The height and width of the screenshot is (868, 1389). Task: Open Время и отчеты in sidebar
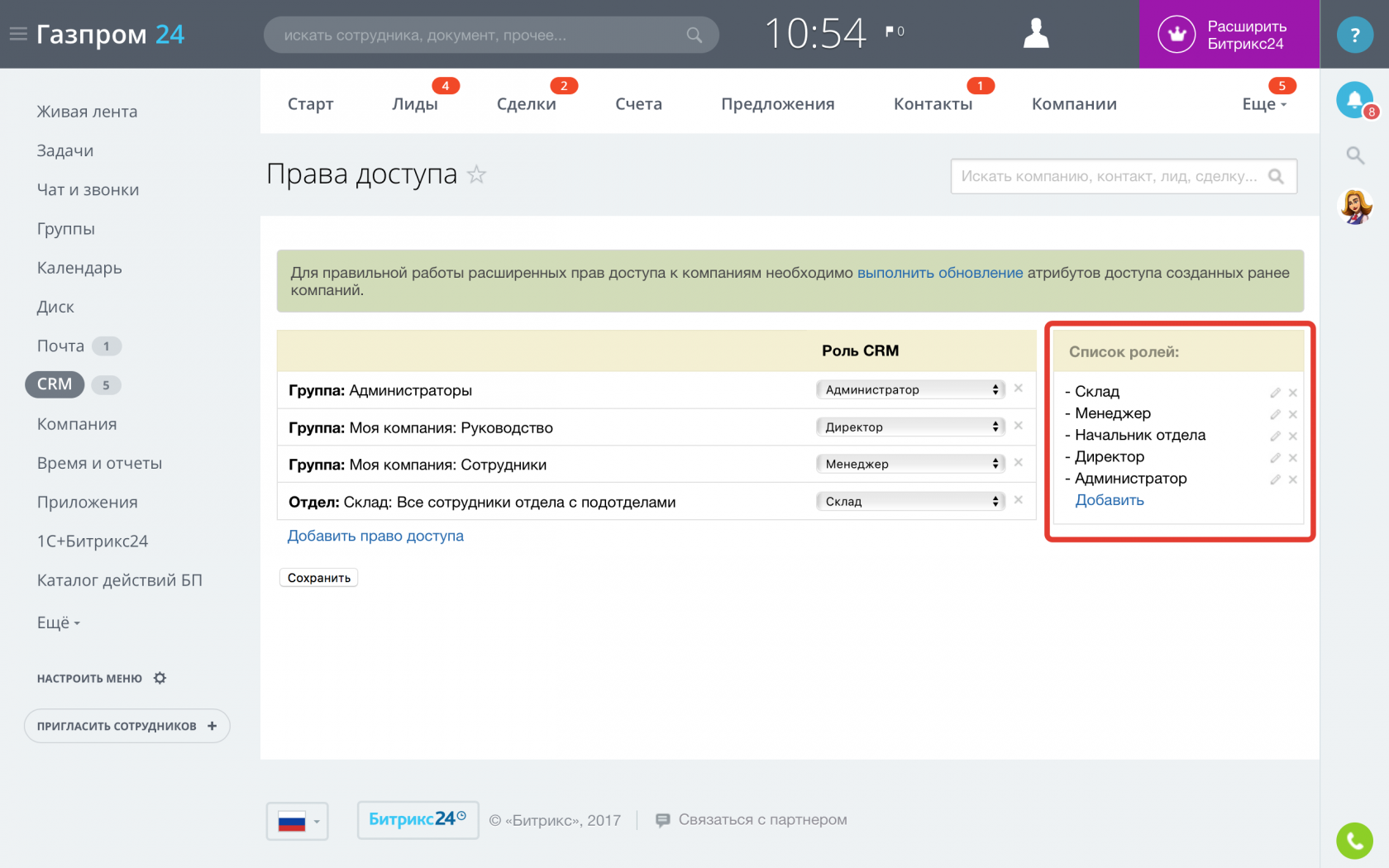(x=99, y=463)
